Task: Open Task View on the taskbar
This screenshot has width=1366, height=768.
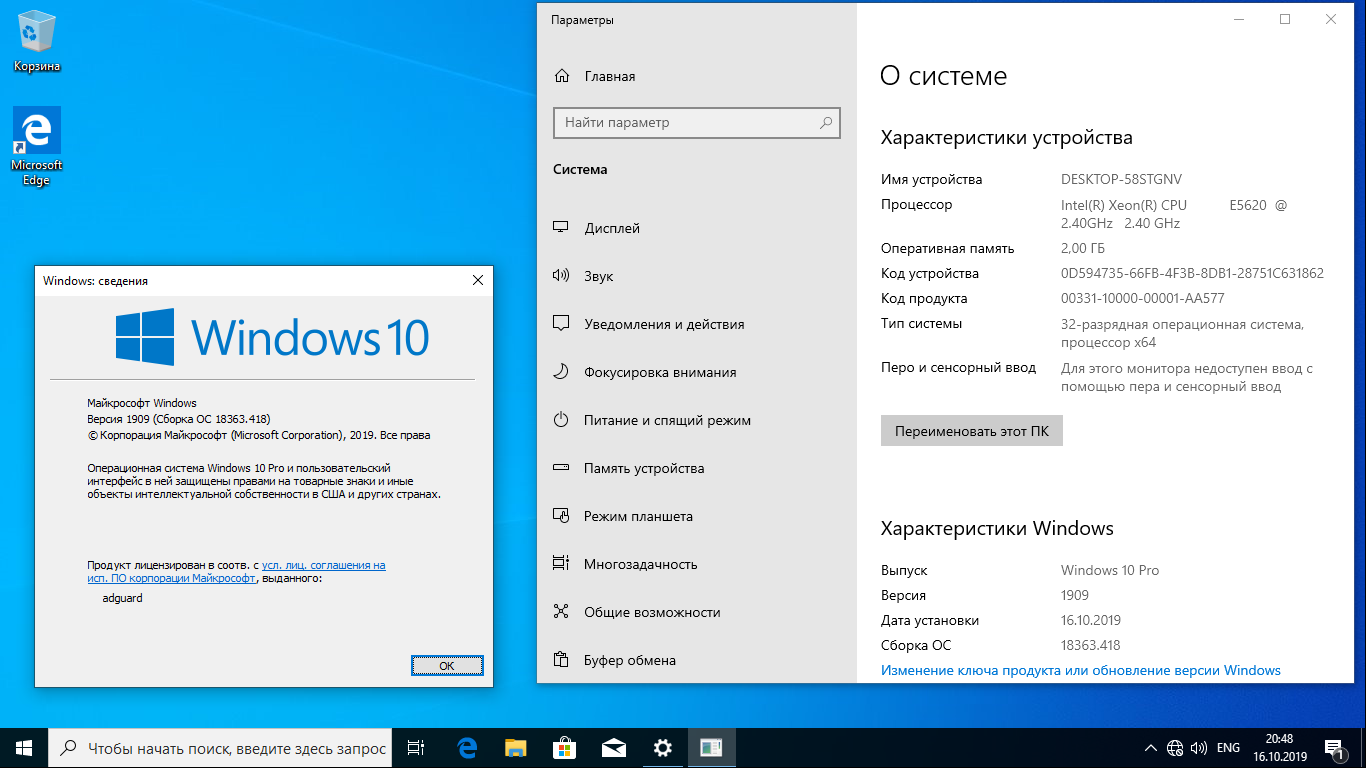Action: [417, 747]
